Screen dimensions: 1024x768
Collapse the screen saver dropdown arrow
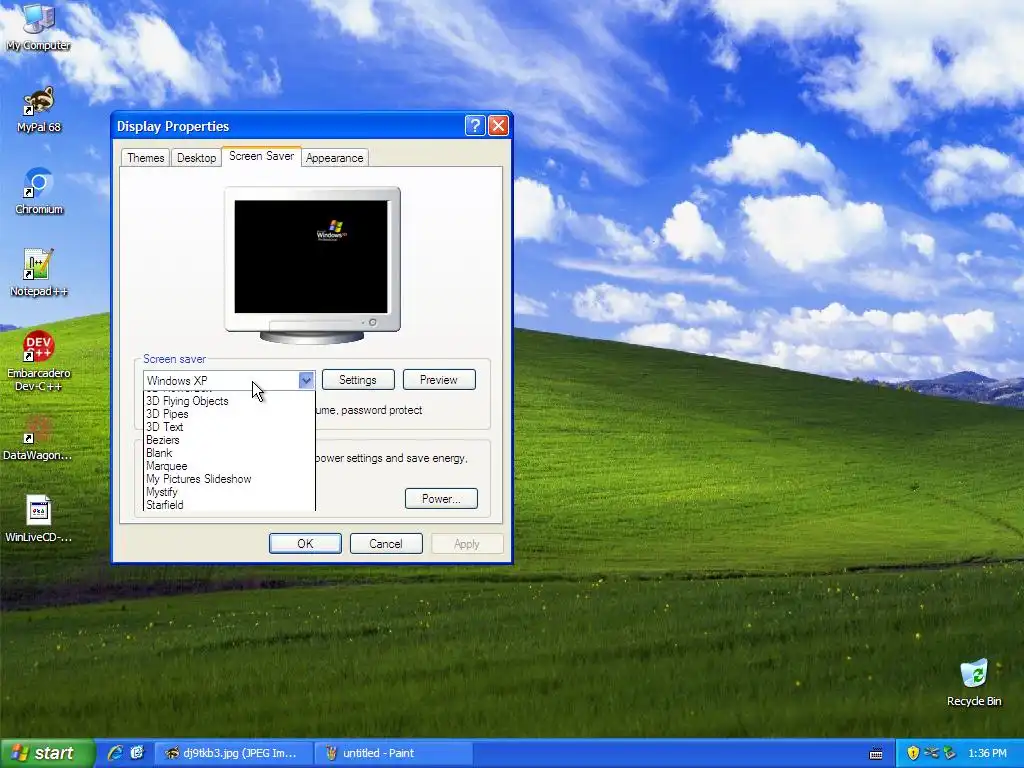[306, 380]
